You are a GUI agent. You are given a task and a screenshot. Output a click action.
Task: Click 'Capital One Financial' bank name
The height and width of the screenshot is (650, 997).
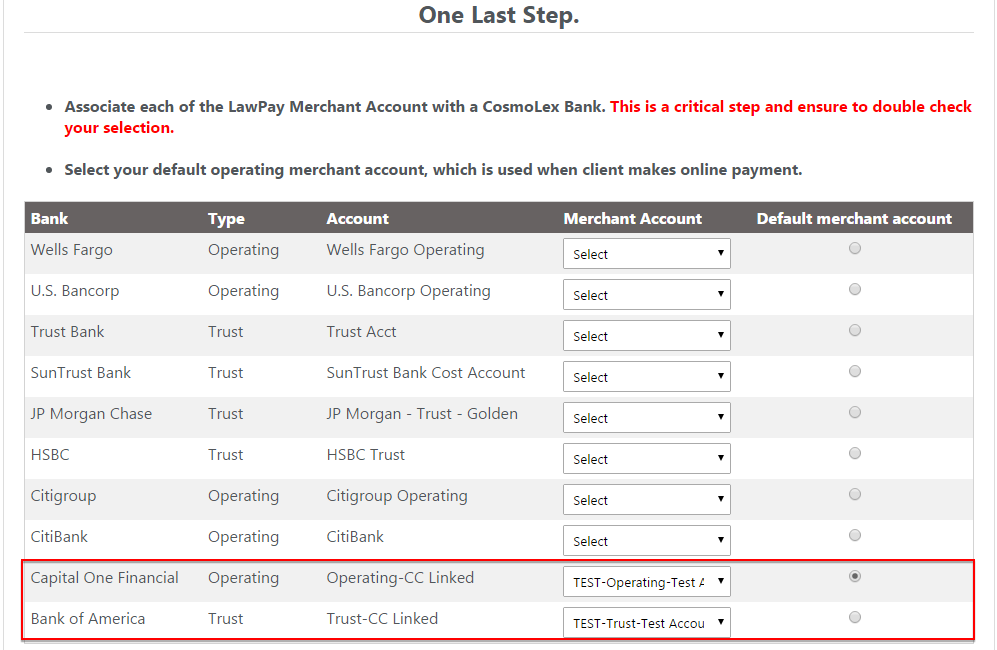tap(104, 577)
